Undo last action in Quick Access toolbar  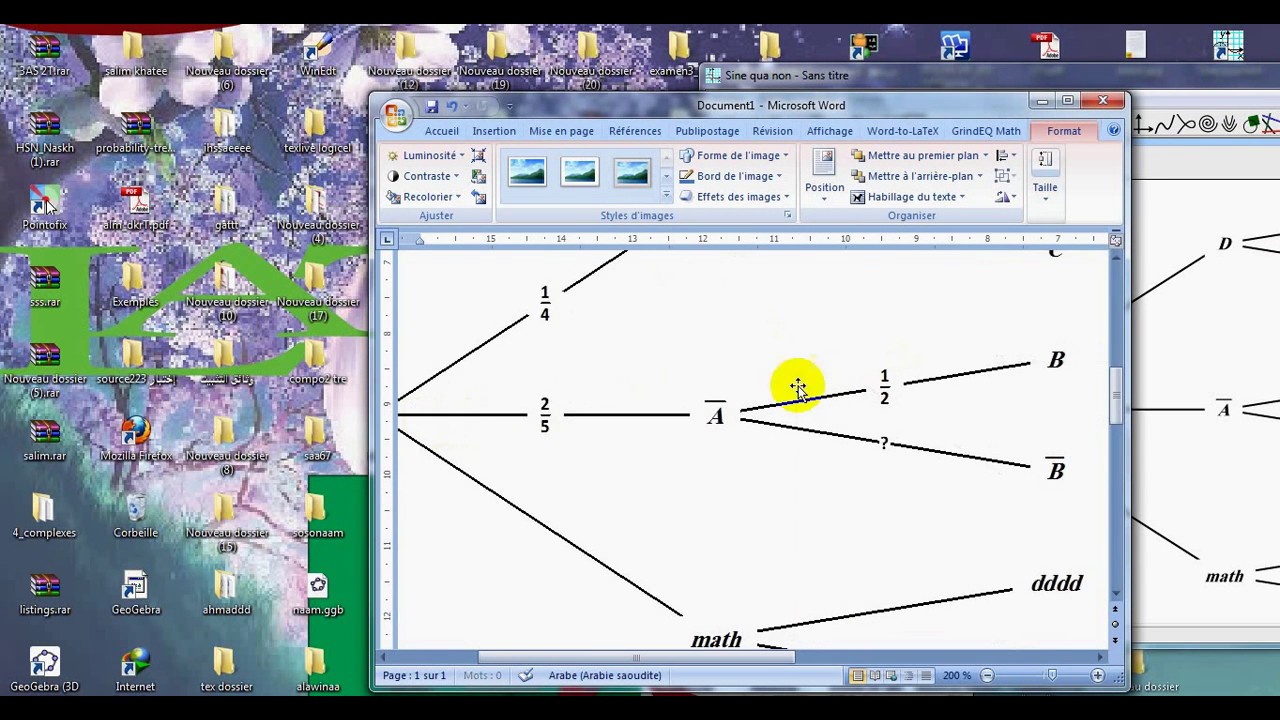click(452, 106)
